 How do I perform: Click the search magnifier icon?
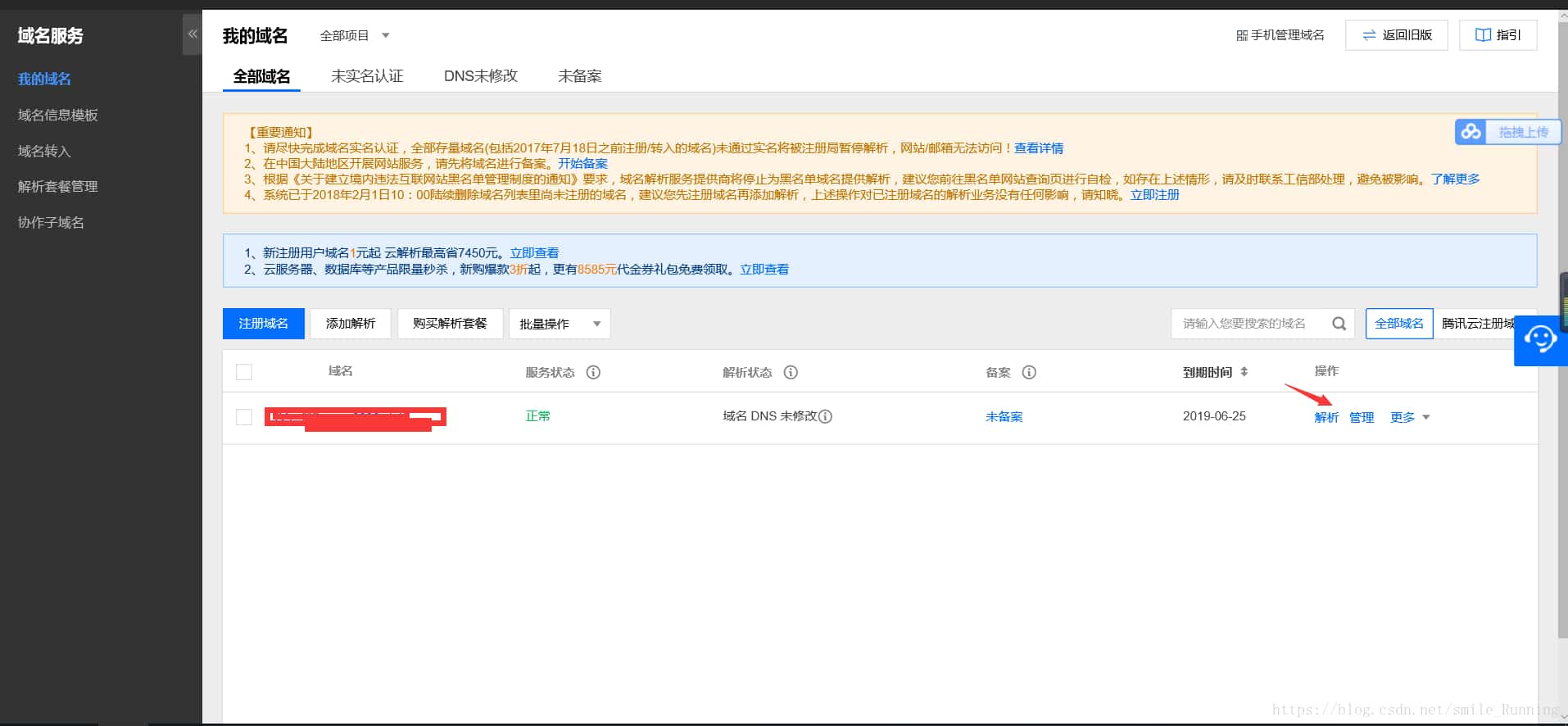point(1339,324)
